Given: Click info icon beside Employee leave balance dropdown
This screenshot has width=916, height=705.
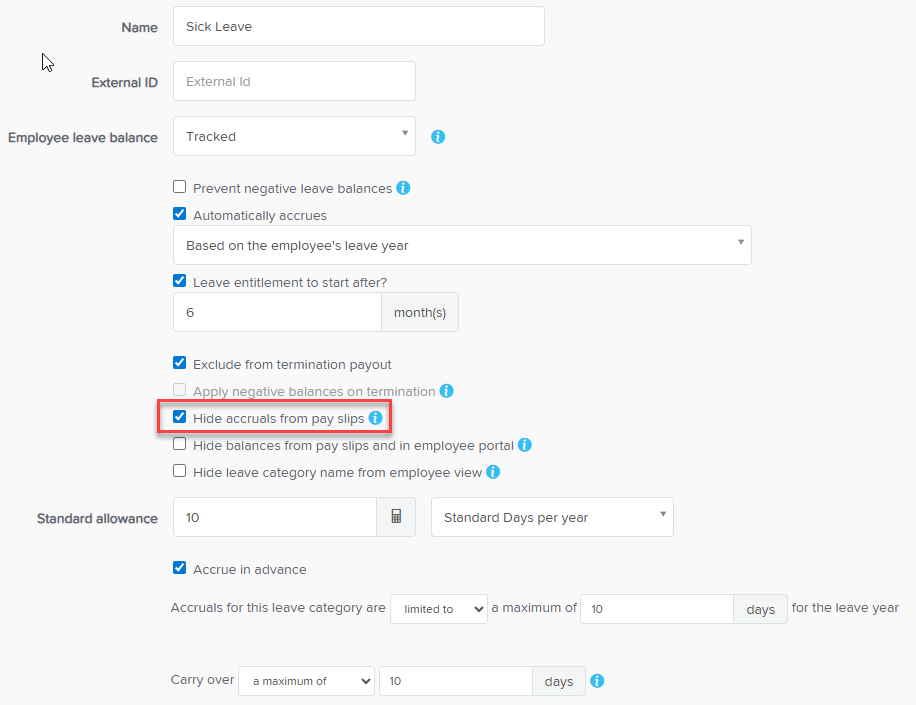Looking at the screenshot, I should [438, 137].
